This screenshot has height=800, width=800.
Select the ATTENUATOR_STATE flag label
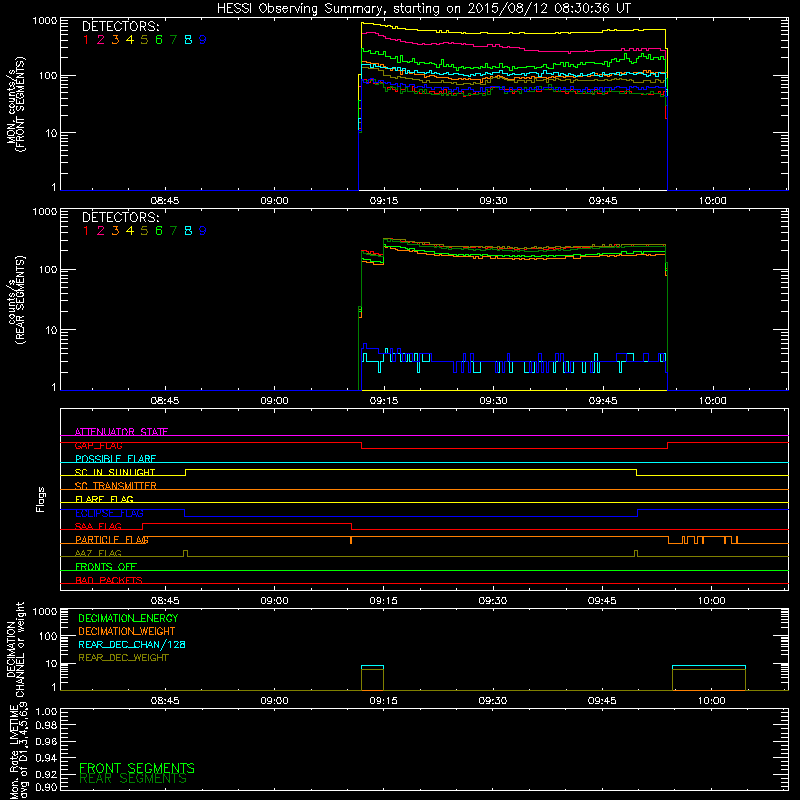tap(121, 432)
